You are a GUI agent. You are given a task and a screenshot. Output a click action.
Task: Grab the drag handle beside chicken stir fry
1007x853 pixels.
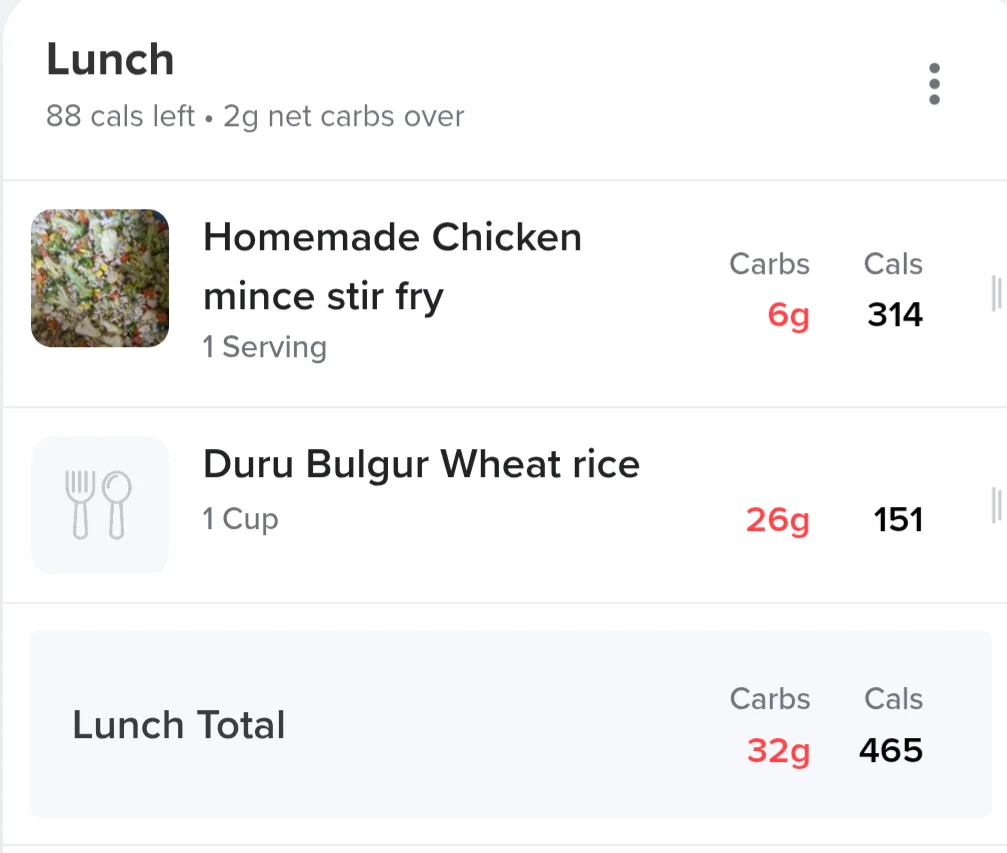point(997,293)
